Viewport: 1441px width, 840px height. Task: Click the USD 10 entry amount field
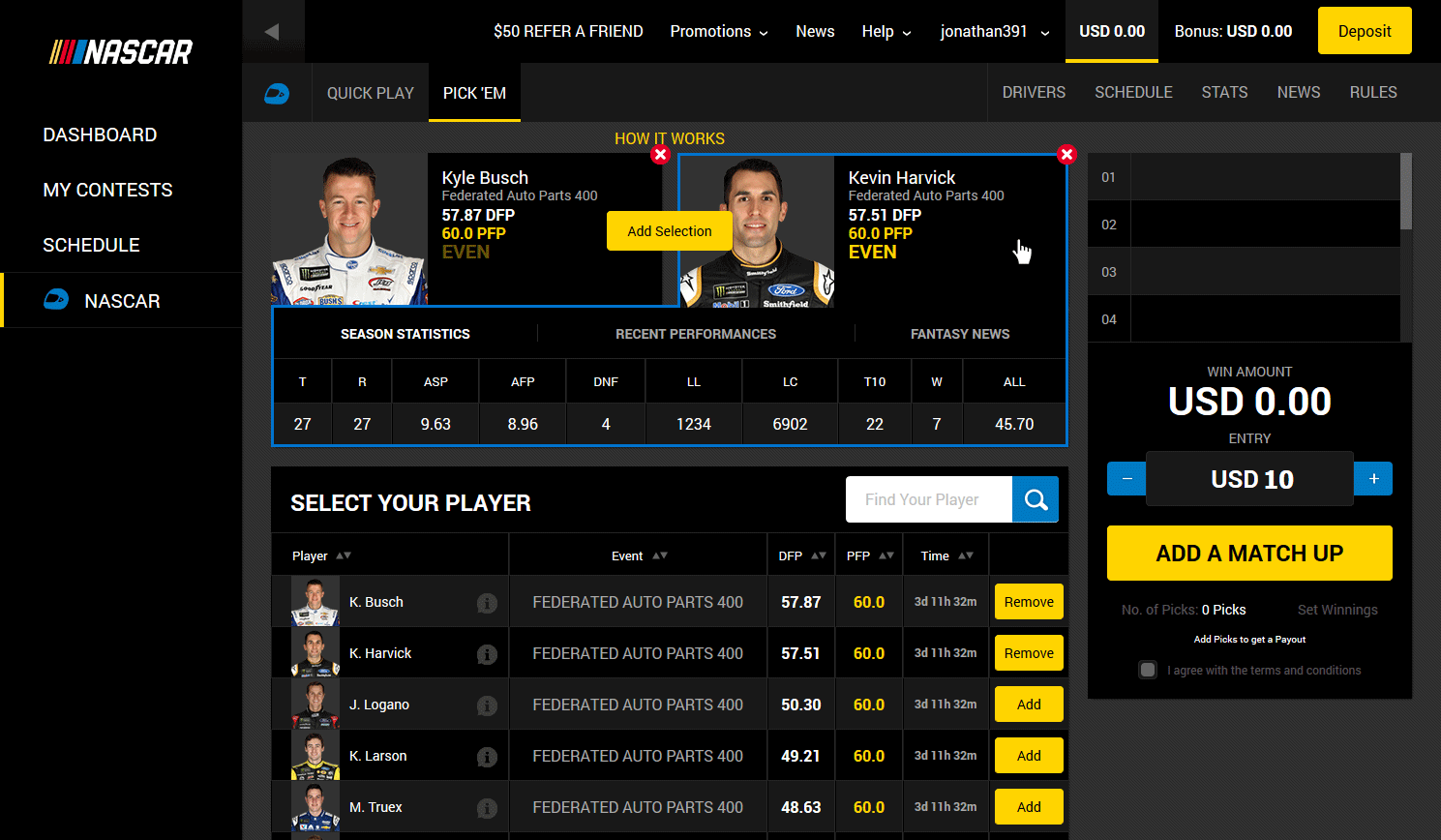click(x=1250, y=479)
